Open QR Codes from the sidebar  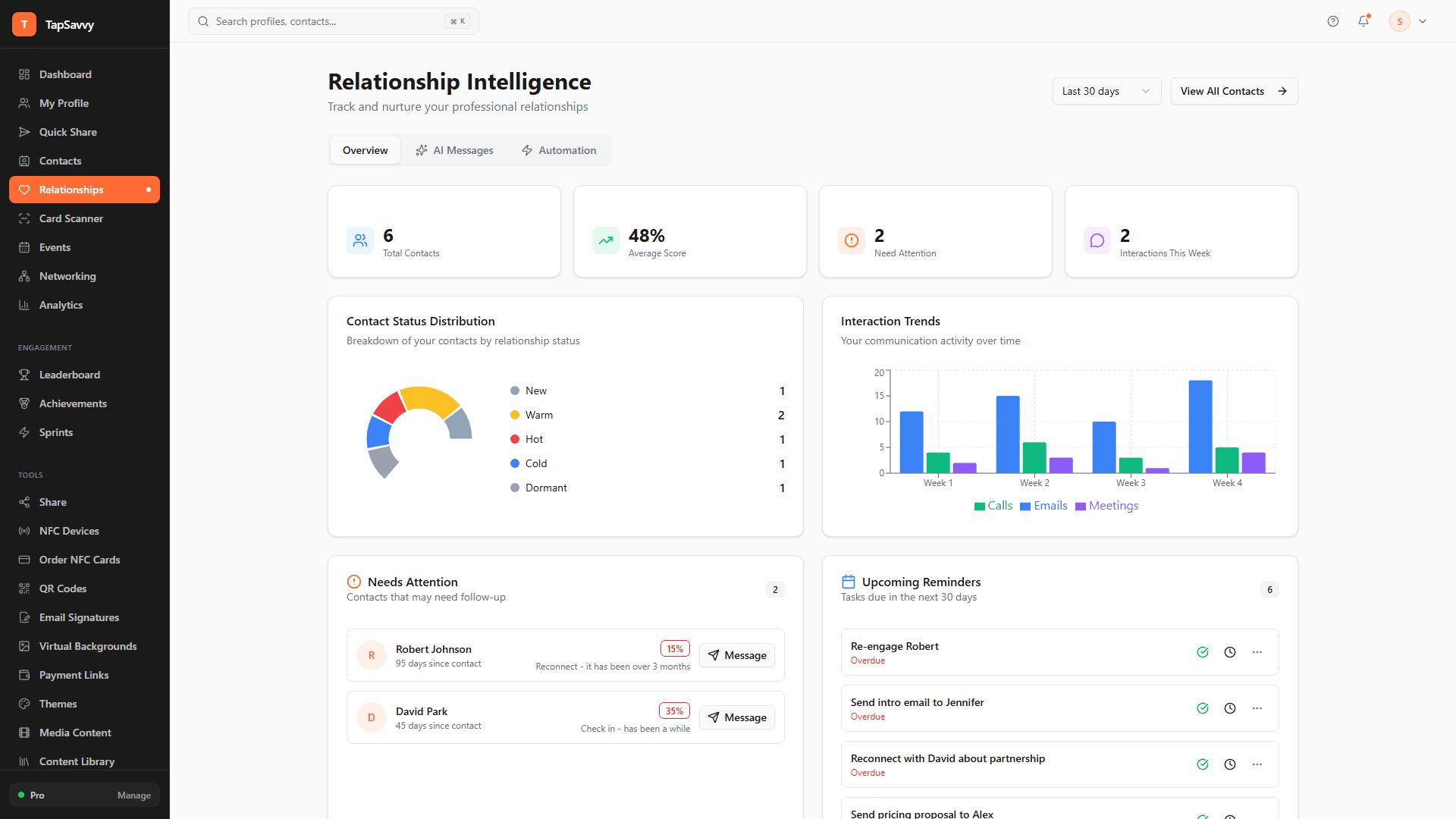point(64,588)
